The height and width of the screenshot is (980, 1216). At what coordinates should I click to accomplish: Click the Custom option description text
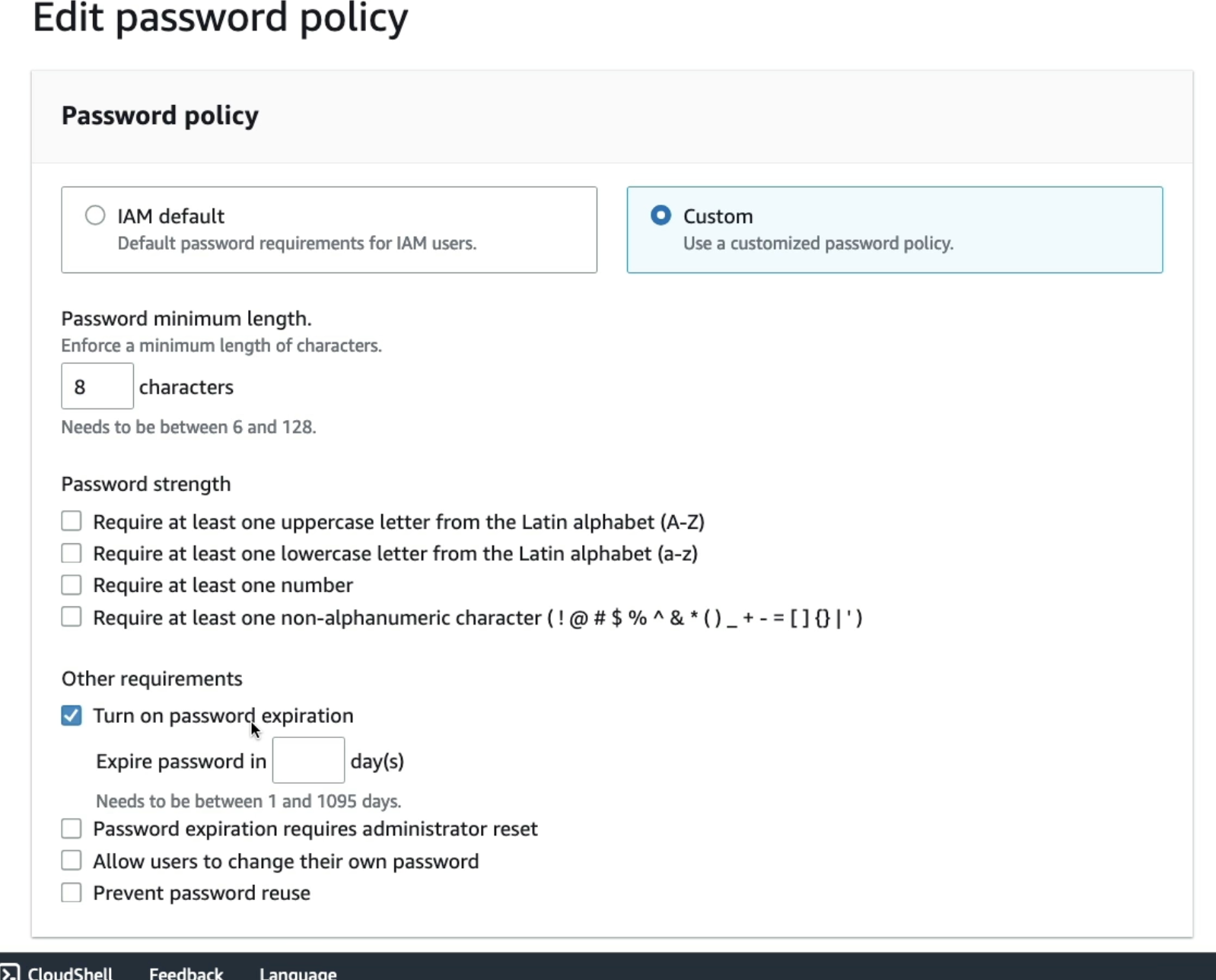(818, 243)
